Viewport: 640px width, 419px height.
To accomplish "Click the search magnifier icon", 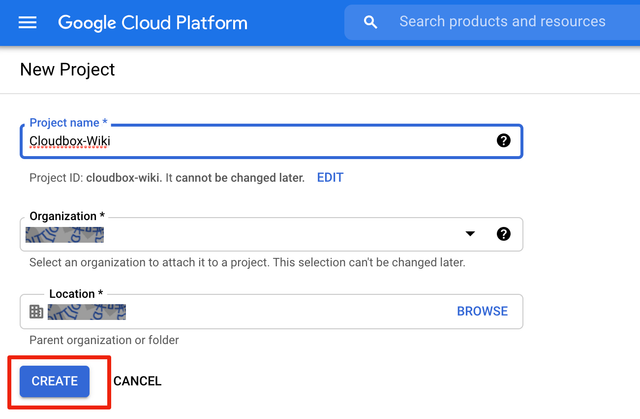I will click(x=370, y=22).
